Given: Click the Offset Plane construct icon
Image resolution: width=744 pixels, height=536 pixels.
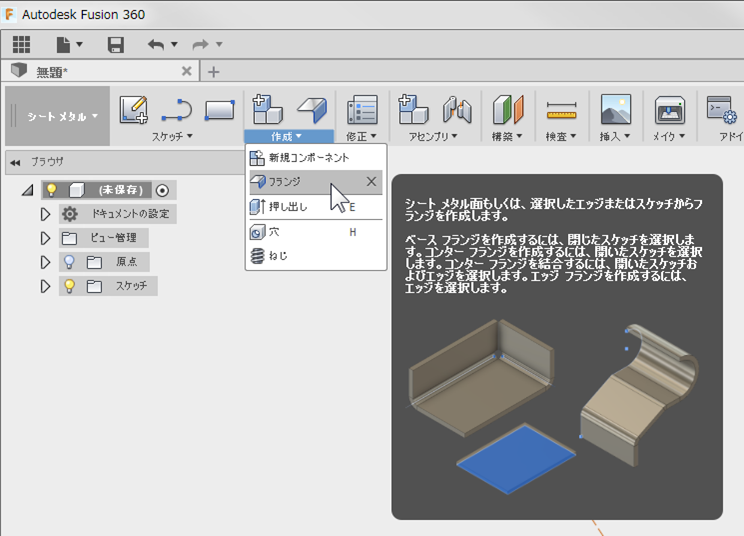Looking at the screenshot, I should click(508, 109).
